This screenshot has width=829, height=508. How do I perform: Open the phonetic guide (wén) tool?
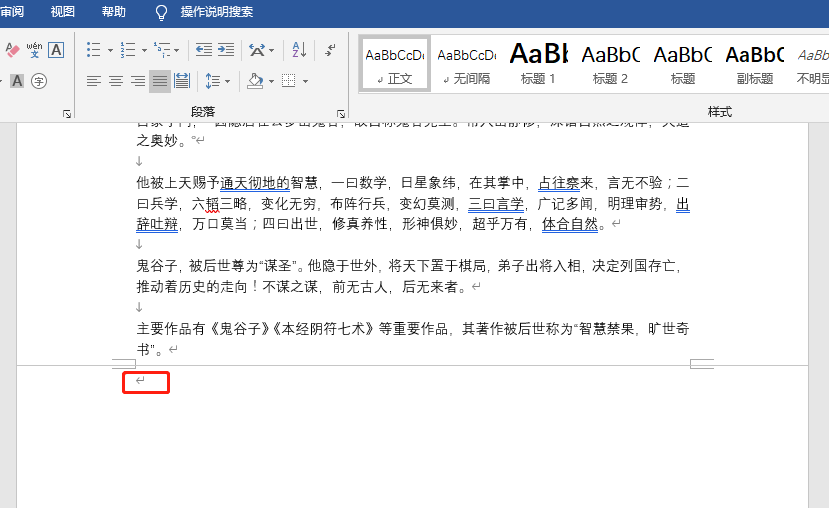pyautogui.click(x=34, y=50)
